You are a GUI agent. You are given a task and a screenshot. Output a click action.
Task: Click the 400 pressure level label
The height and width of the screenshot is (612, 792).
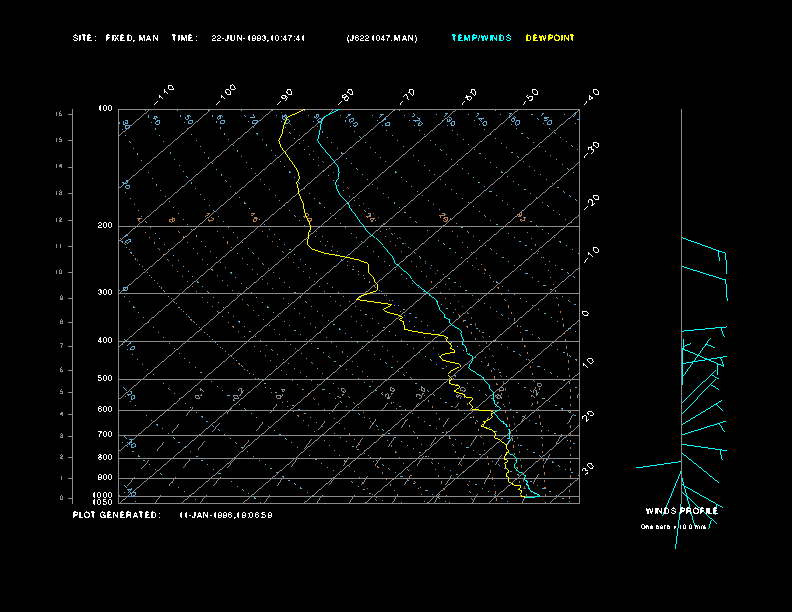(105, 341)
